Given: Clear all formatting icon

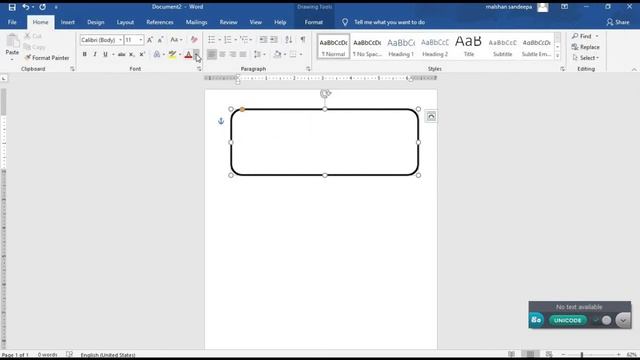Looking at the screenshot, I should (x=194, y=40).
